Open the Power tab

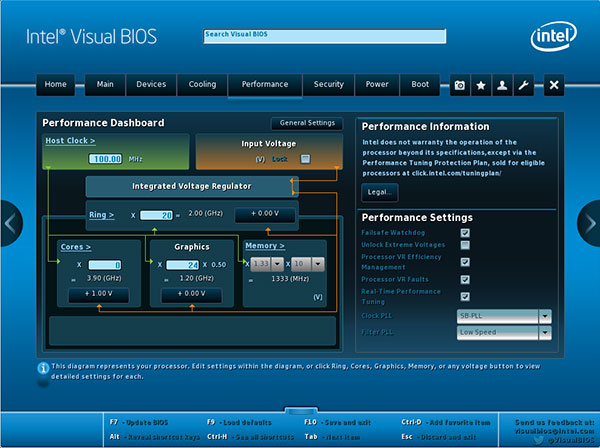click(377, 85)
